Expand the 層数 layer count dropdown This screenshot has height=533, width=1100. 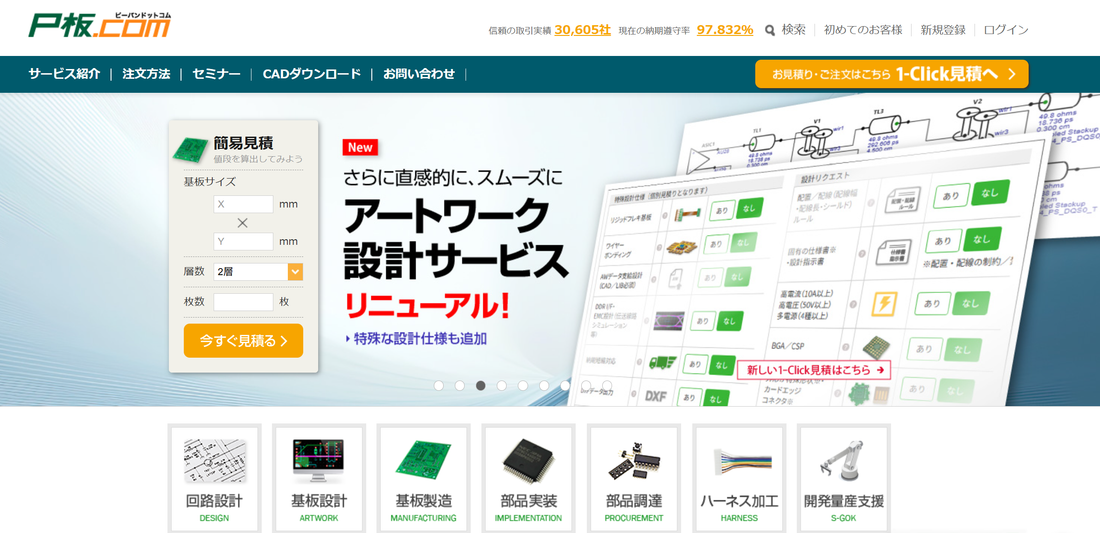(295, 271)
